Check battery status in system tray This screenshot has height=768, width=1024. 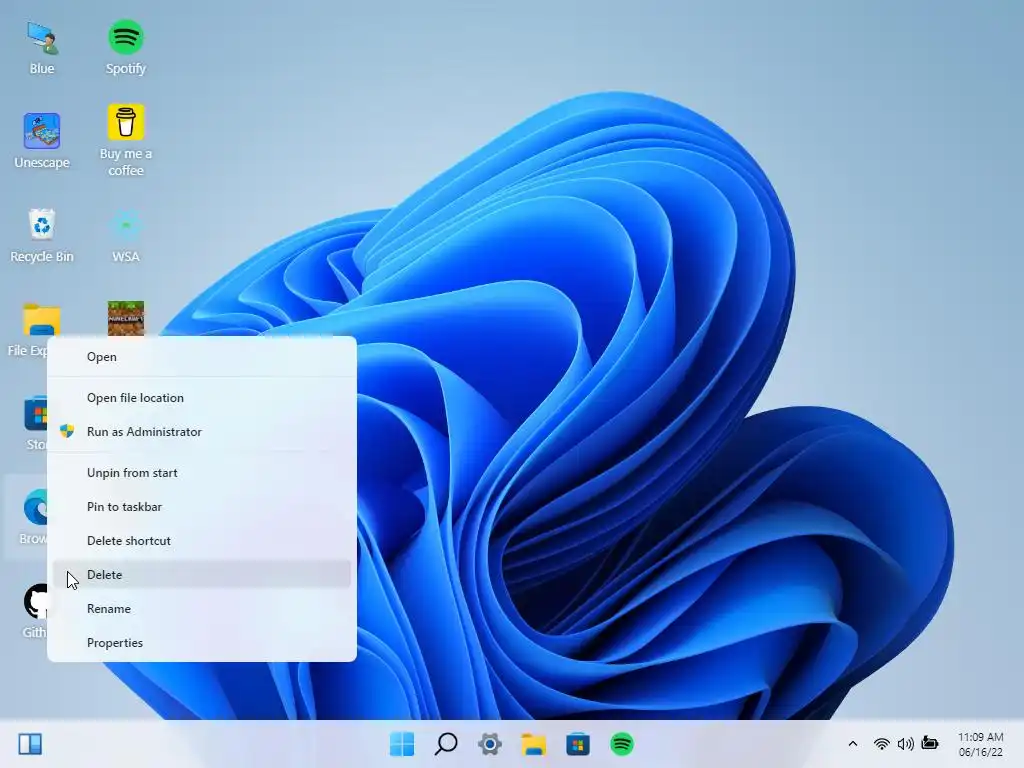929,743
